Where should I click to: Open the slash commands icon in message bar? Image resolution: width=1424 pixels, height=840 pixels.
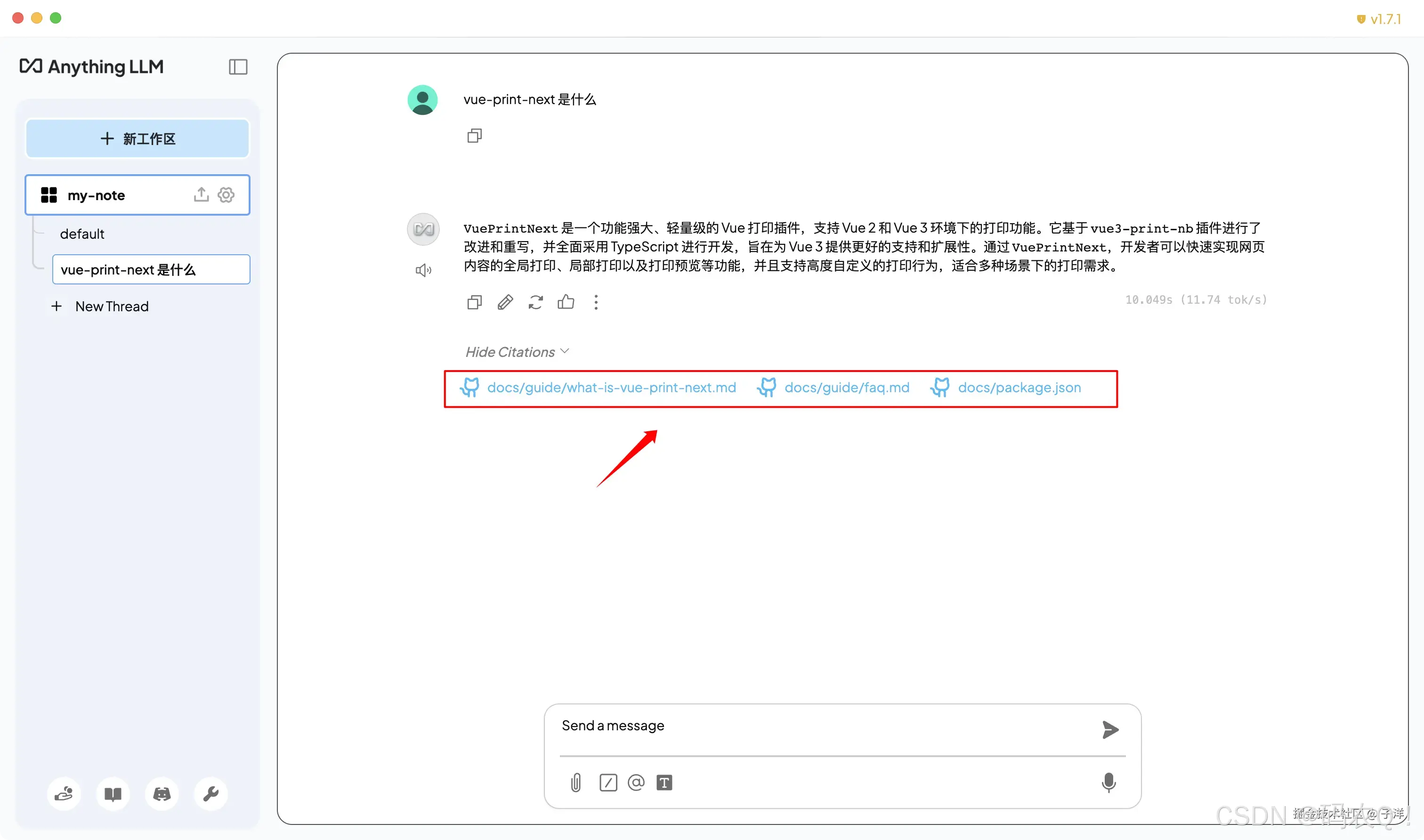point(608,783)
